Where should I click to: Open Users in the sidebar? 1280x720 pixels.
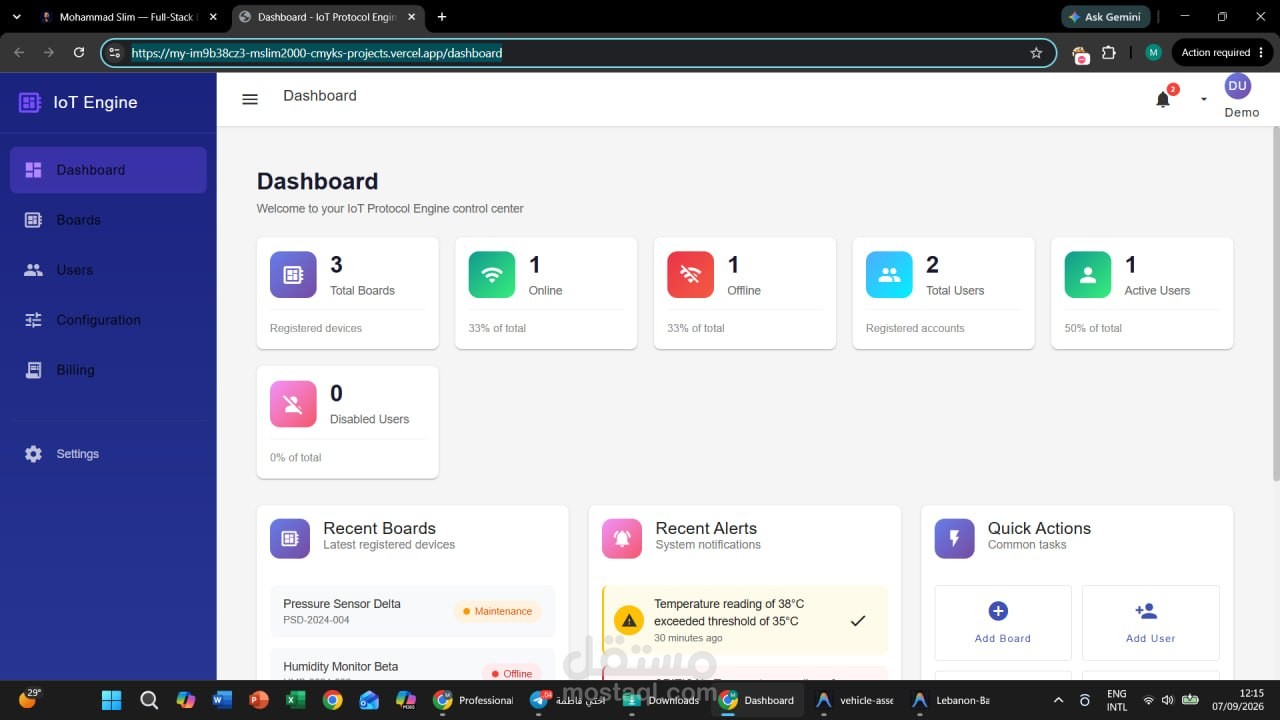tap(108, 270)
